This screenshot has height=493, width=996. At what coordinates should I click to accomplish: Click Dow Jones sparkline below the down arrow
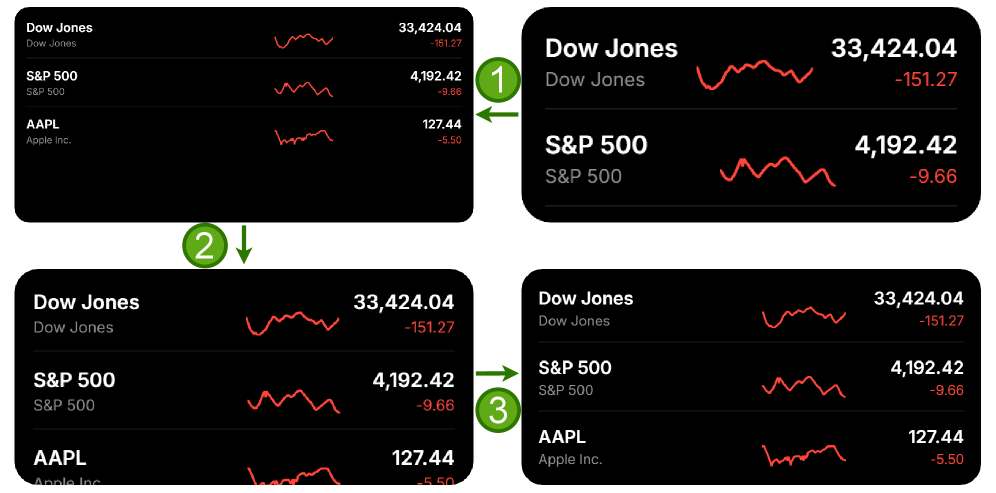click(x=292, y=322)
